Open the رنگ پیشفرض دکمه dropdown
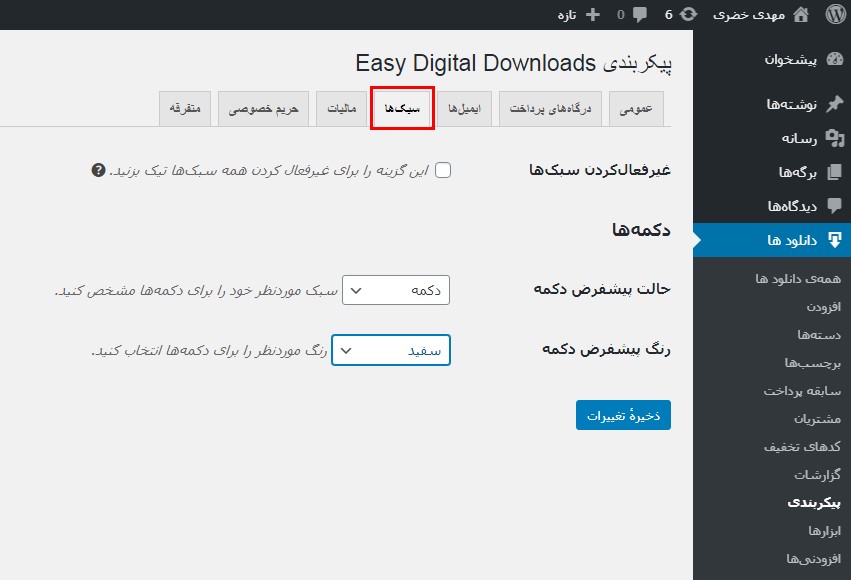Viewport: 851px width, 580px height. [x=391, y=350]
